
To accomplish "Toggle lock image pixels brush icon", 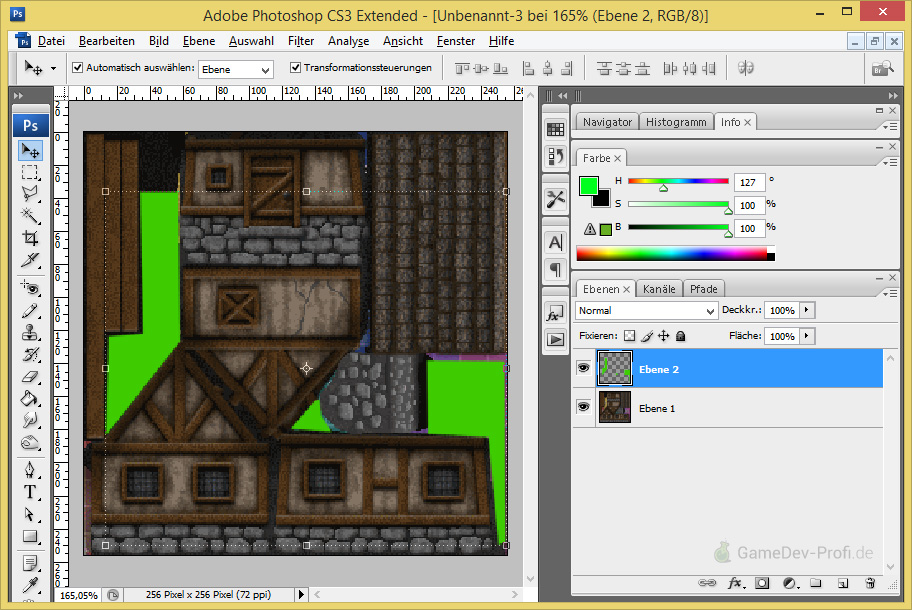I will click(647, 336).
